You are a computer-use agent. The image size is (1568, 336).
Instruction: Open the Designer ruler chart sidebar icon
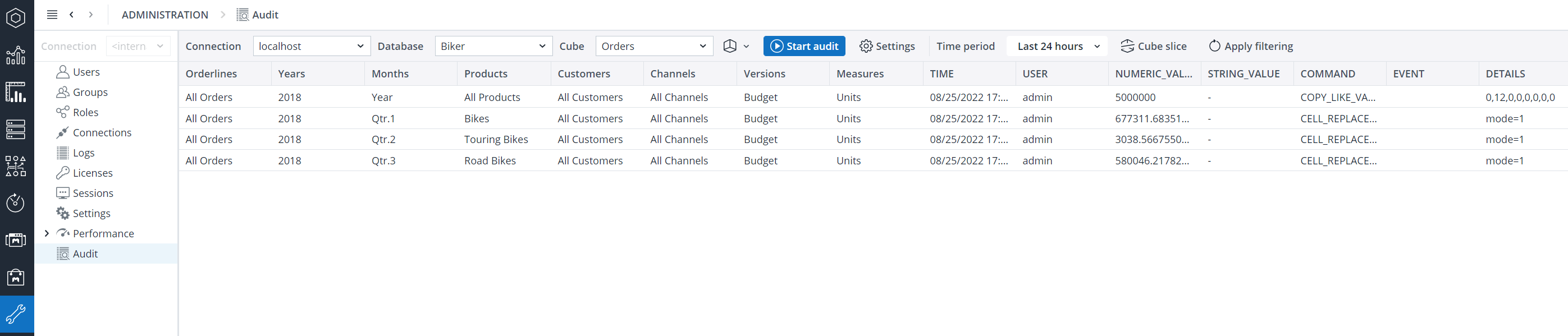tap(16, 92)
